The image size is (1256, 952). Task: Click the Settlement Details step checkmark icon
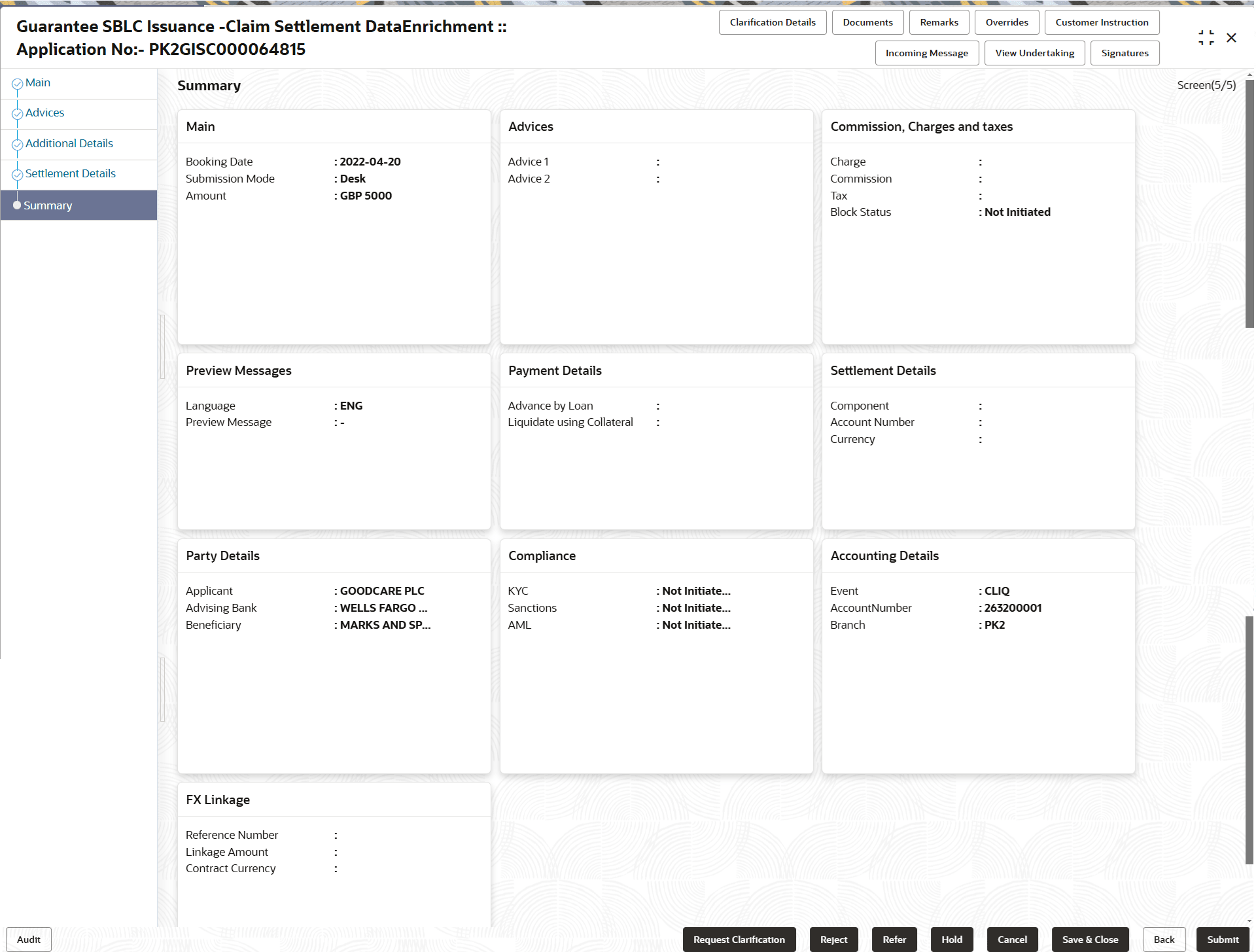coord(17,175)
